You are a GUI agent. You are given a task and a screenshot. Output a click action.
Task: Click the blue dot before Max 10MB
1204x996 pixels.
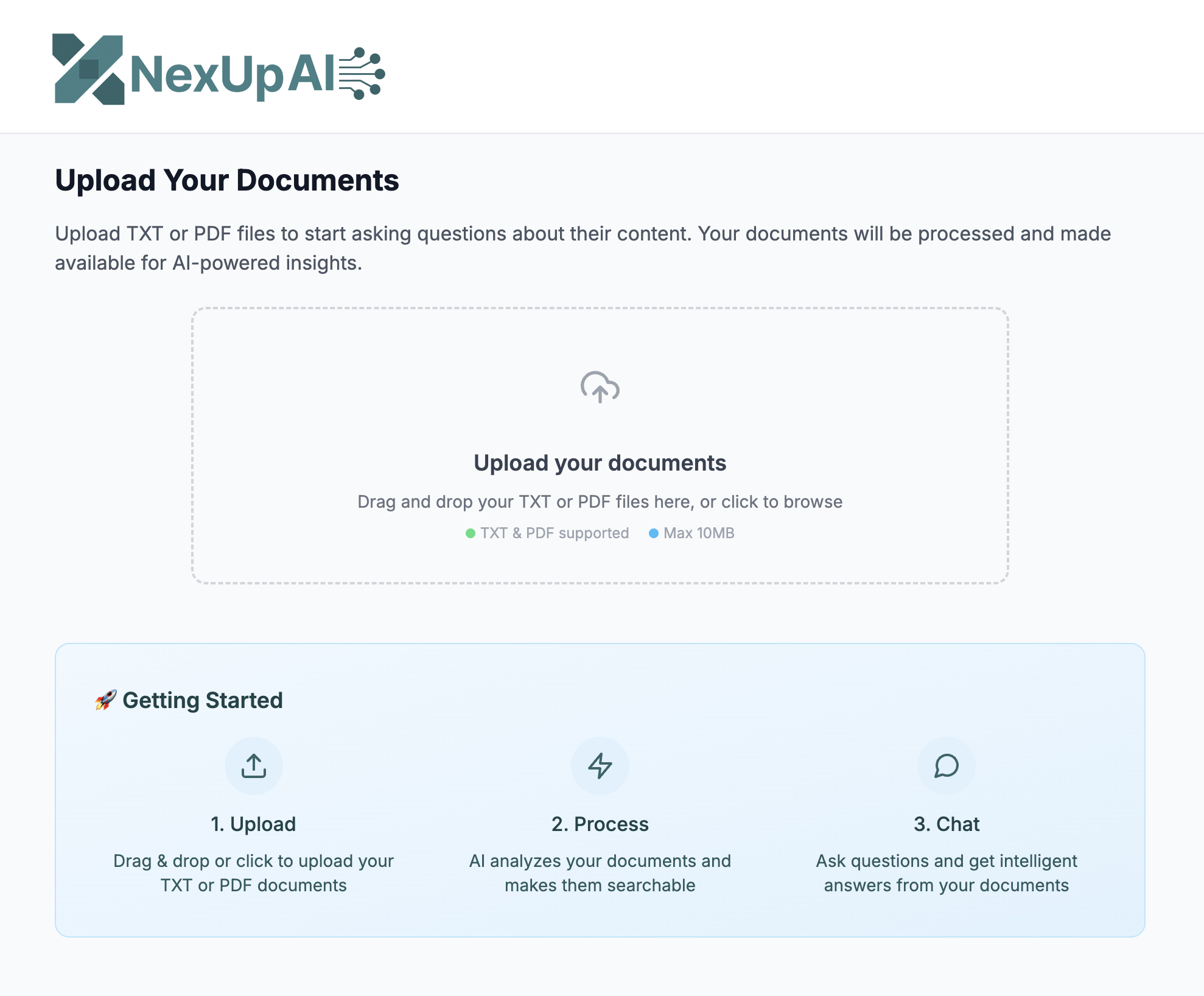[654, 533]
